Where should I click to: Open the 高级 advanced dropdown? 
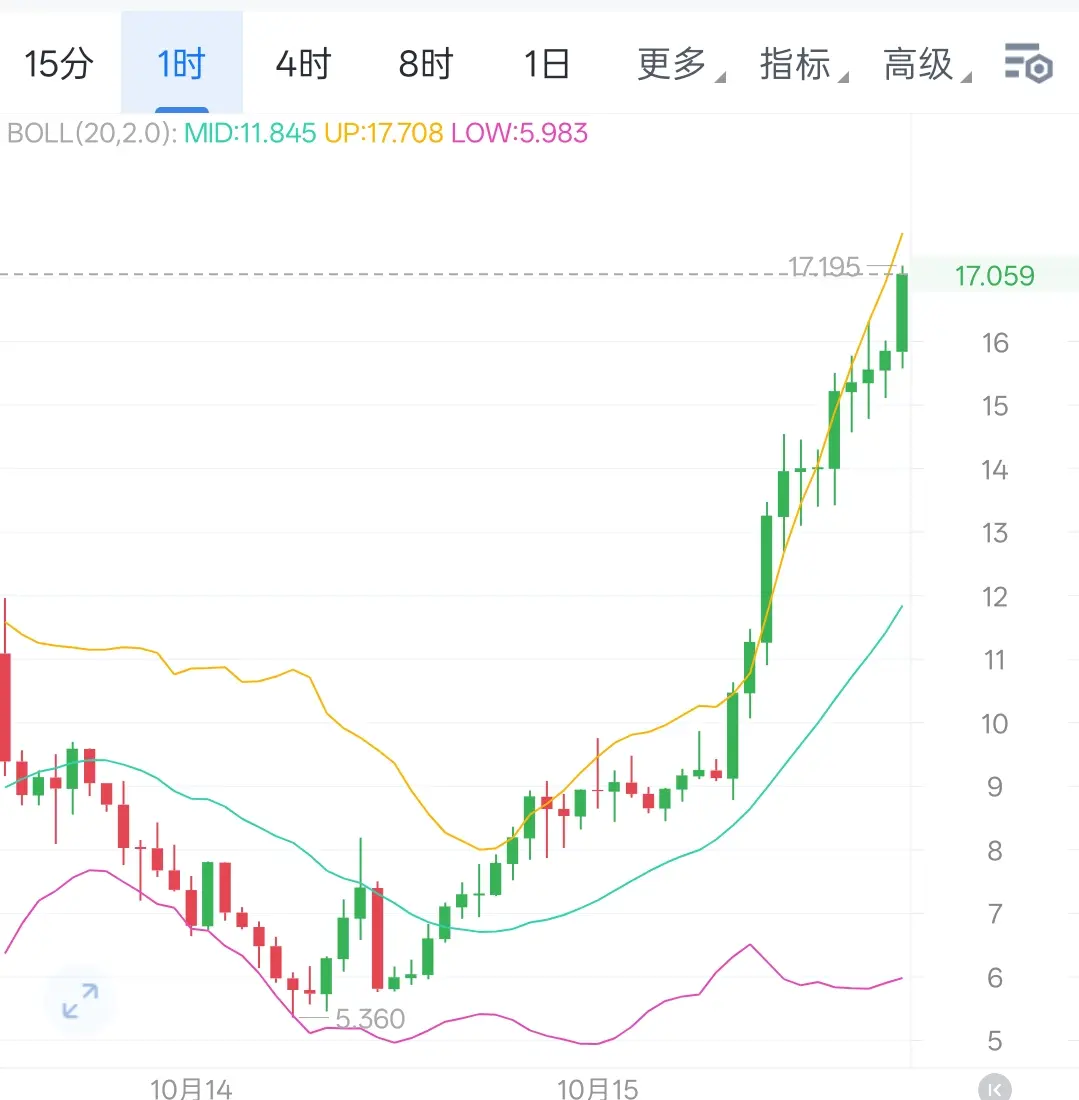point(926,64)
